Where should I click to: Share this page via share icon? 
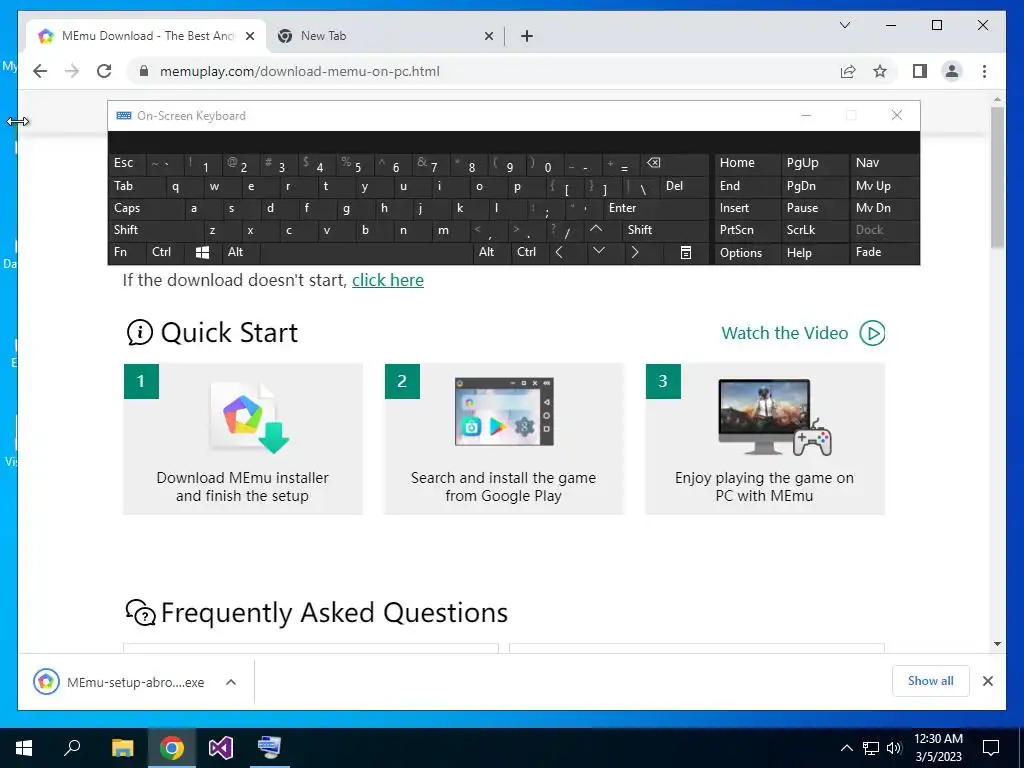click(848, 71)
